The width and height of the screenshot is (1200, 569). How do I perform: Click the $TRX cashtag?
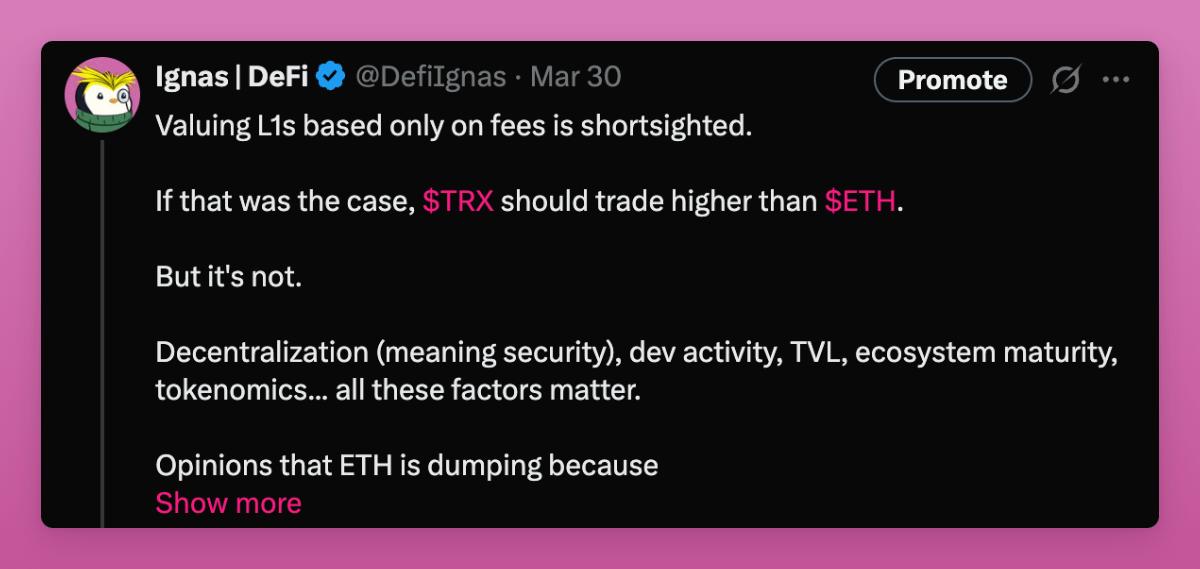tap(458, 201)
